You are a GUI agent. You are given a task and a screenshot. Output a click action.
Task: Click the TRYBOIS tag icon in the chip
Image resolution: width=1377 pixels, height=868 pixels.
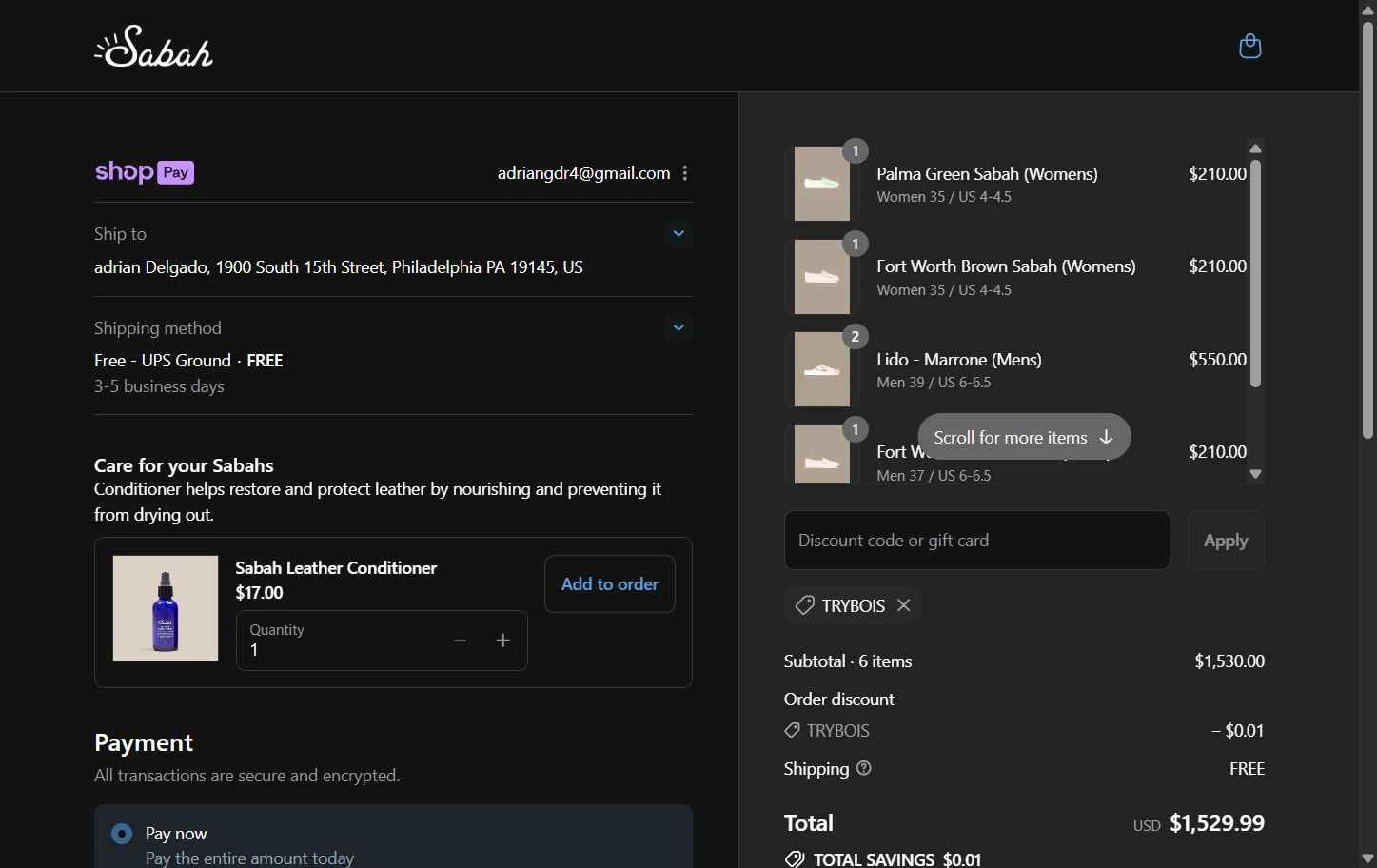804,605
